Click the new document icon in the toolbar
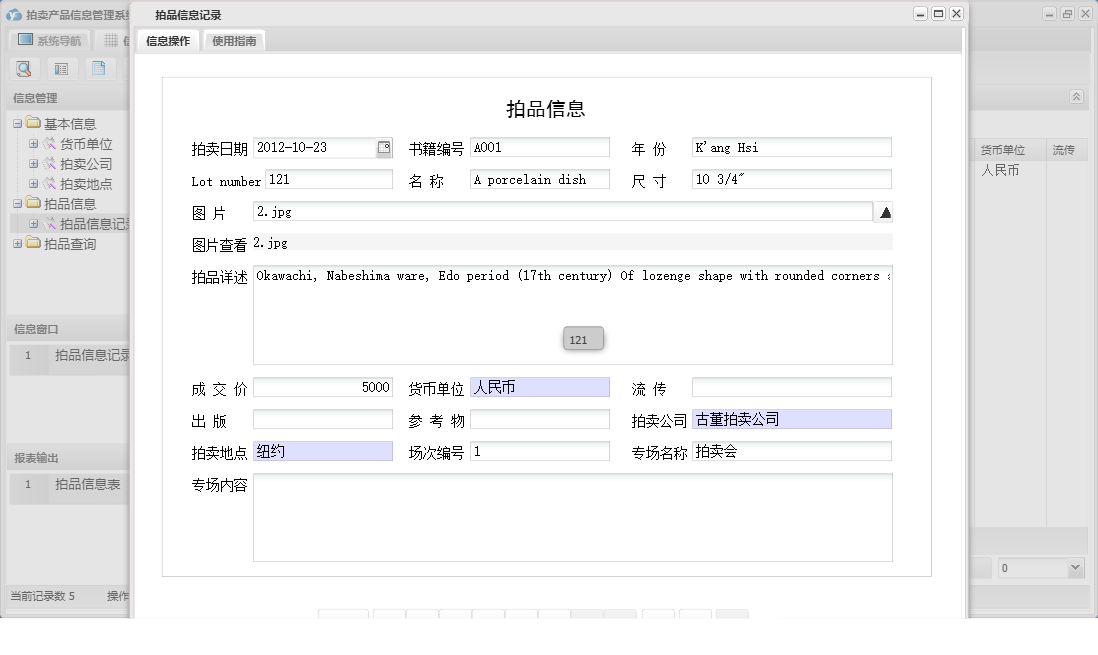The height and width of the screenshot is (655, 1098). (x=97, y=68)
